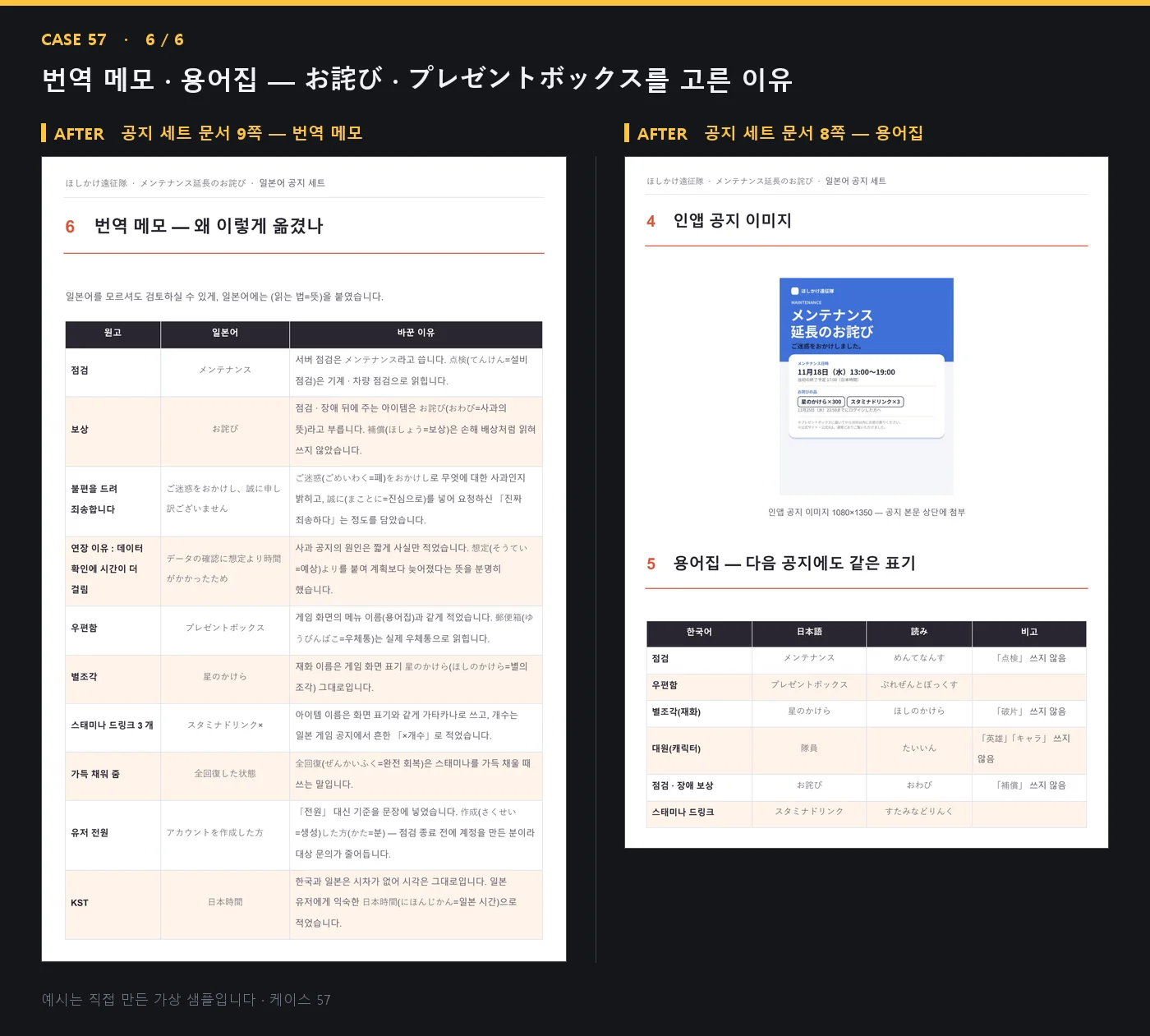The width and height of the screenshot is (1150, 1036).
Task: Click the '바꾼 이유' column header
Action: tap(416, 333)
